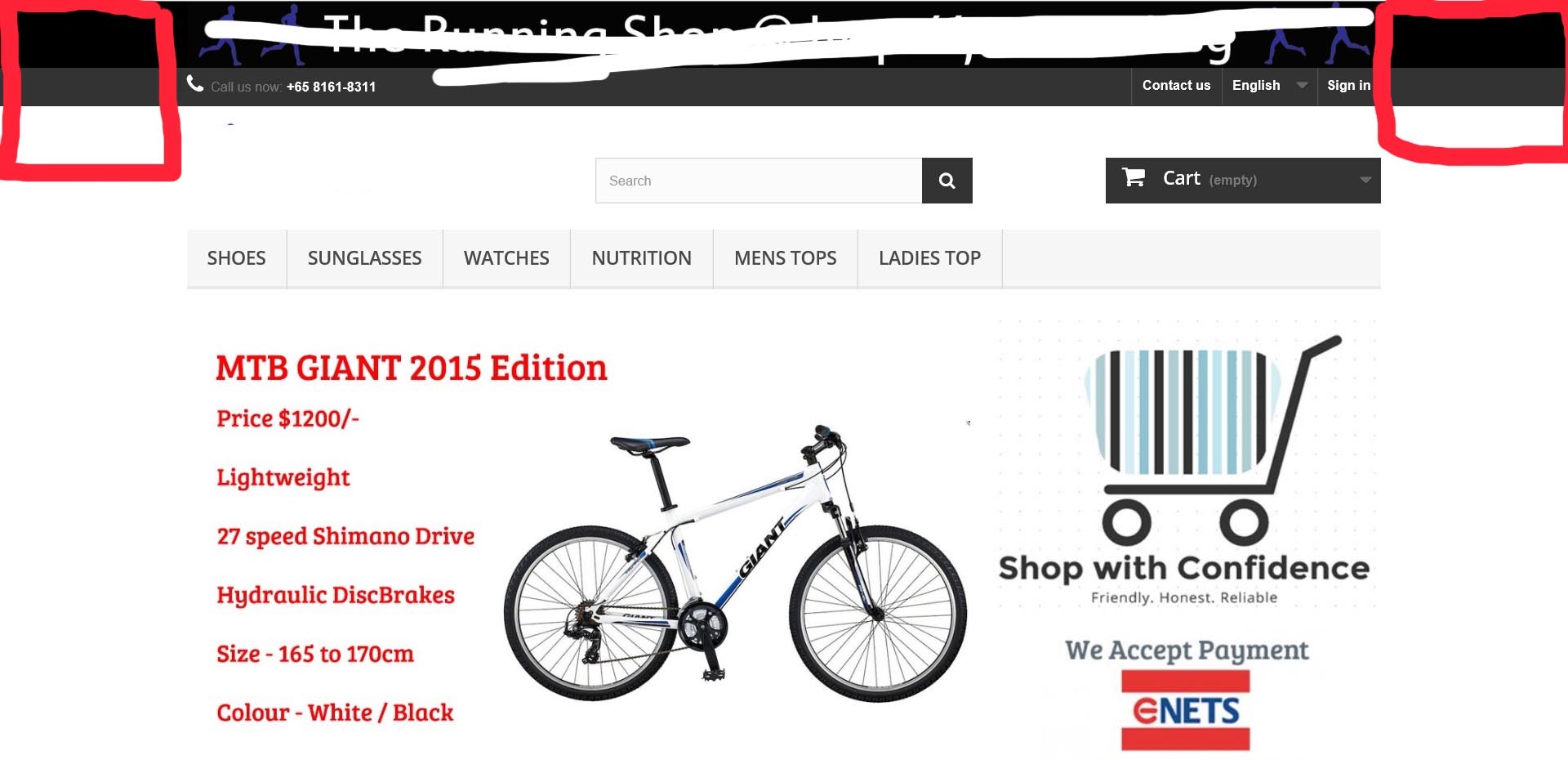
Task: Open the MENS TOPS category
Action: 786,258
